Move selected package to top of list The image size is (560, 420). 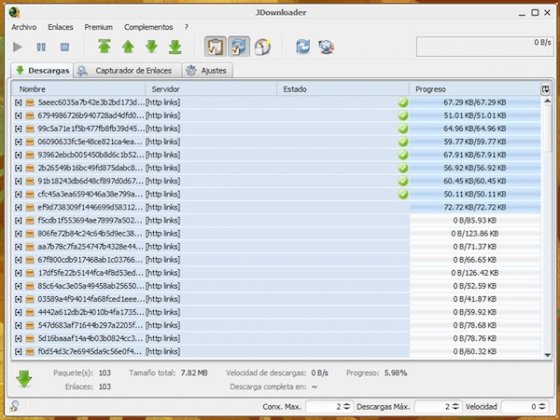pyautogui.click(x=104, y=46)
